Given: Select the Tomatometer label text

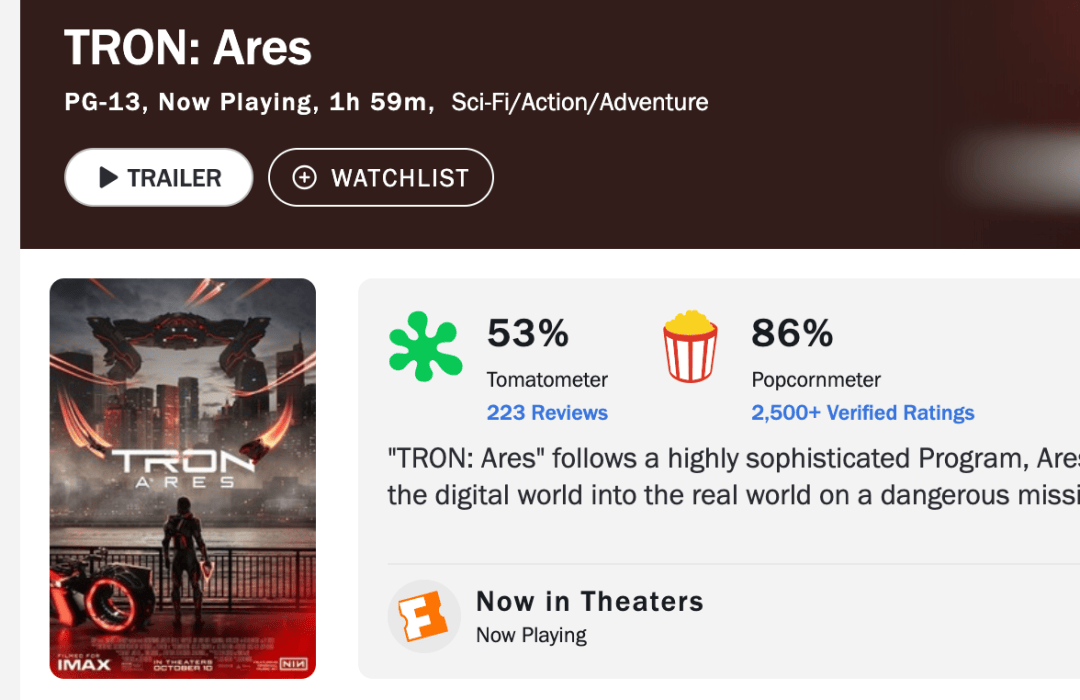Looking at the screenshot, I should pos(547,380).
